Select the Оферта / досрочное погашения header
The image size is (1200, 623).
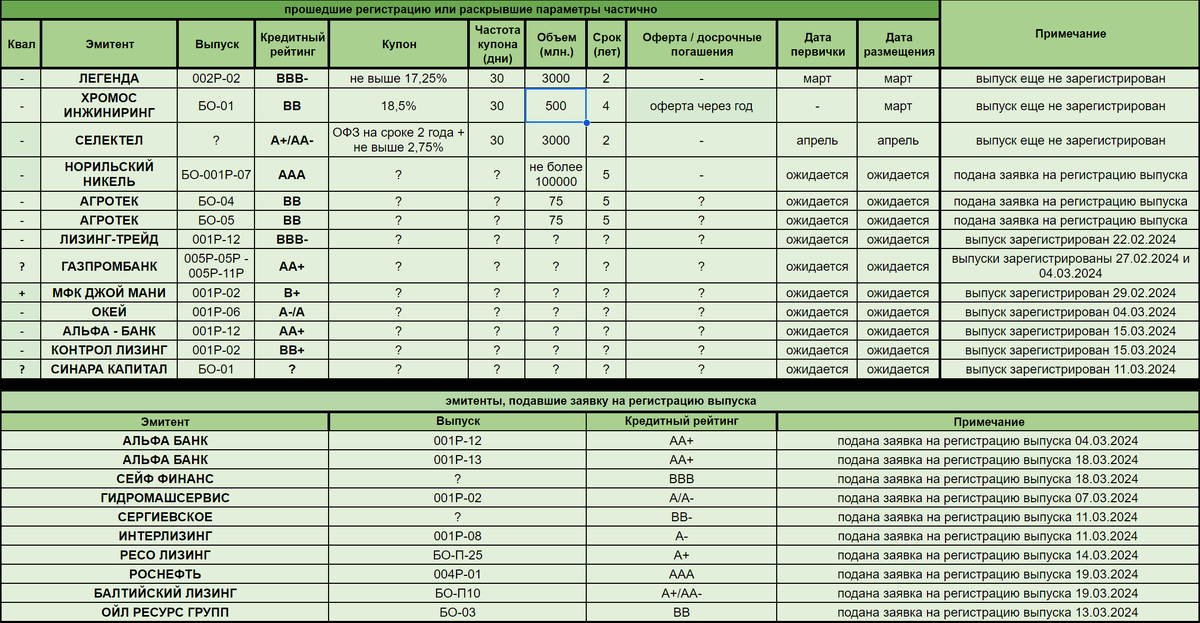click(x=701, y=45)
